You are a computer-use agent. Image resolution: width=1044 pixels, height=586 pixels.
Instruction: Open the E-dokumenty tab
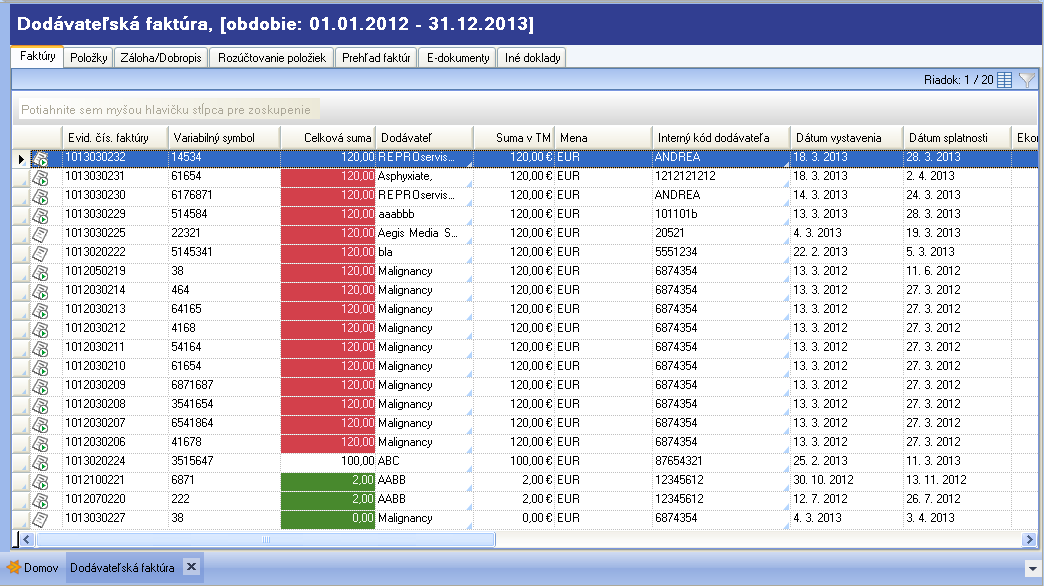coord(457,58)
